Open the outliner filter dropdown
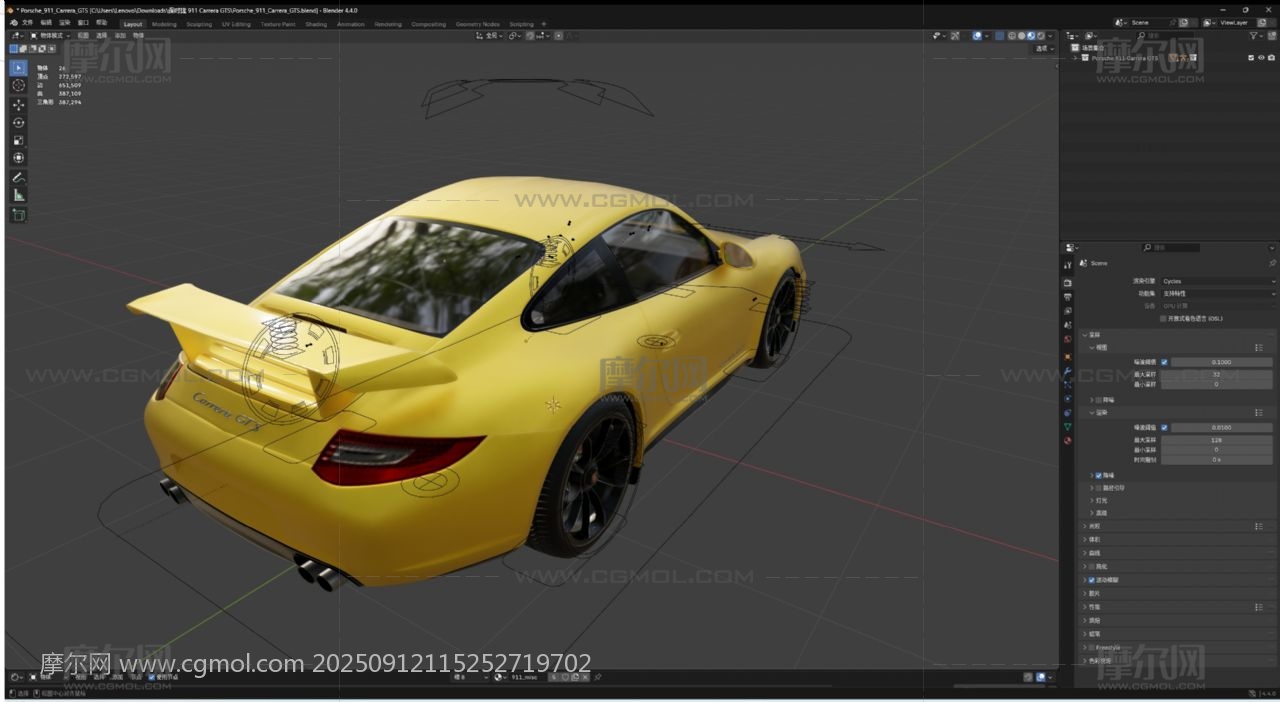The width and height of the screenshot is (1280, 702). (x=1258, y=36)
